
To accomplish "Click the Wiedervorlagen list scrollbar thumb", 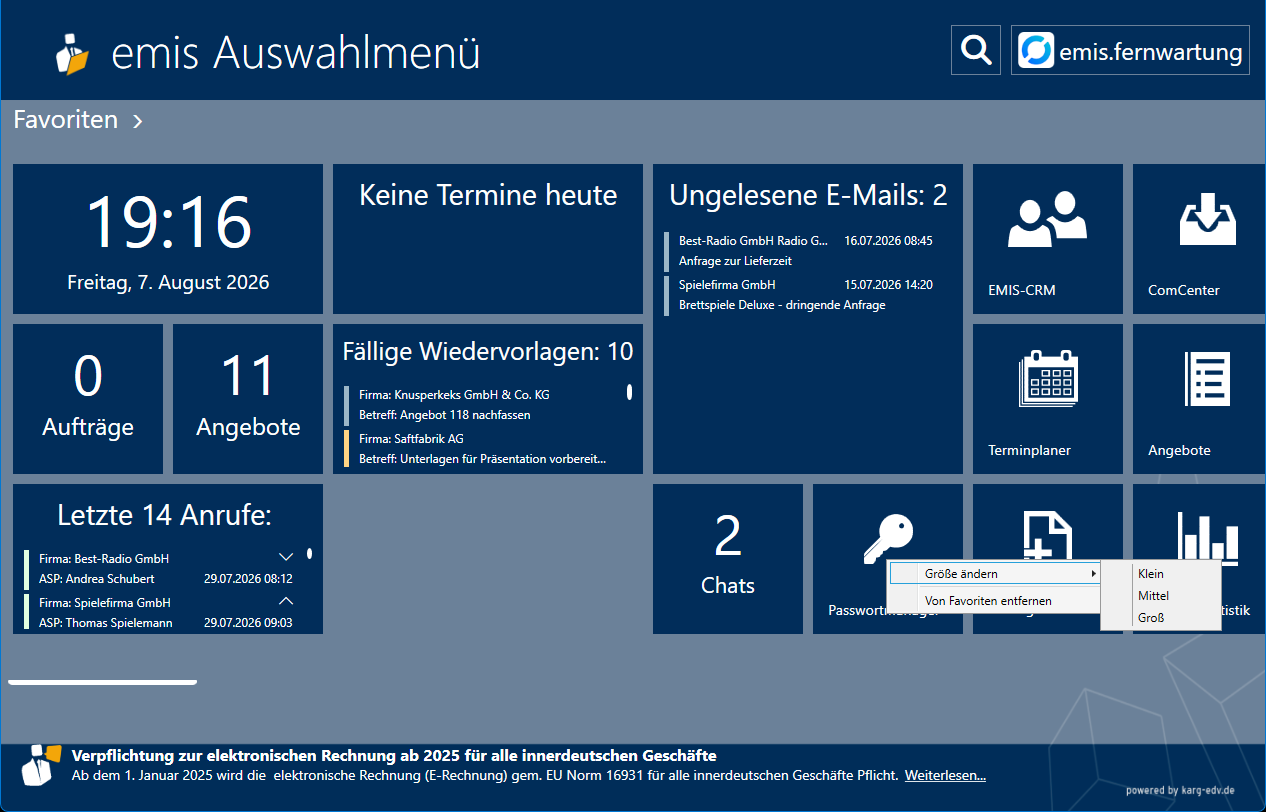I will point(629,392).
